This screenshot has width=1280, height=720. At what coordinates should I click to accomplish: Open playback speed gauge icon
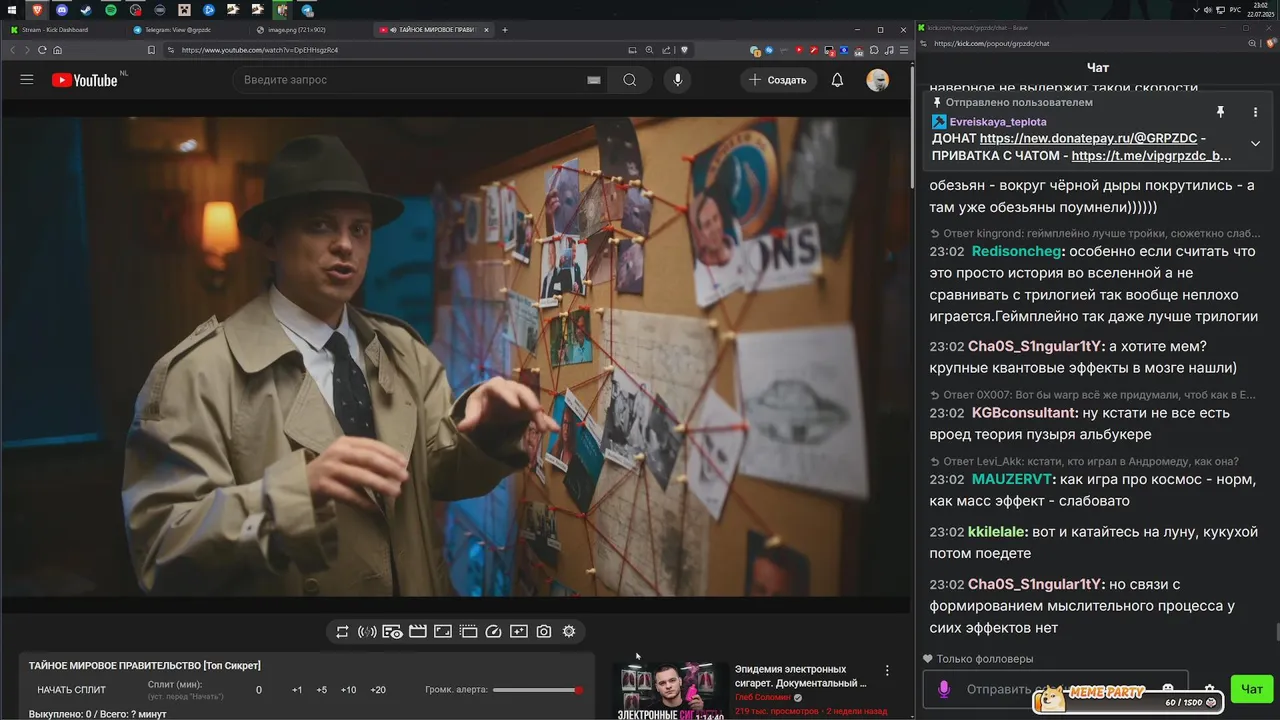(x=493, y=632)
